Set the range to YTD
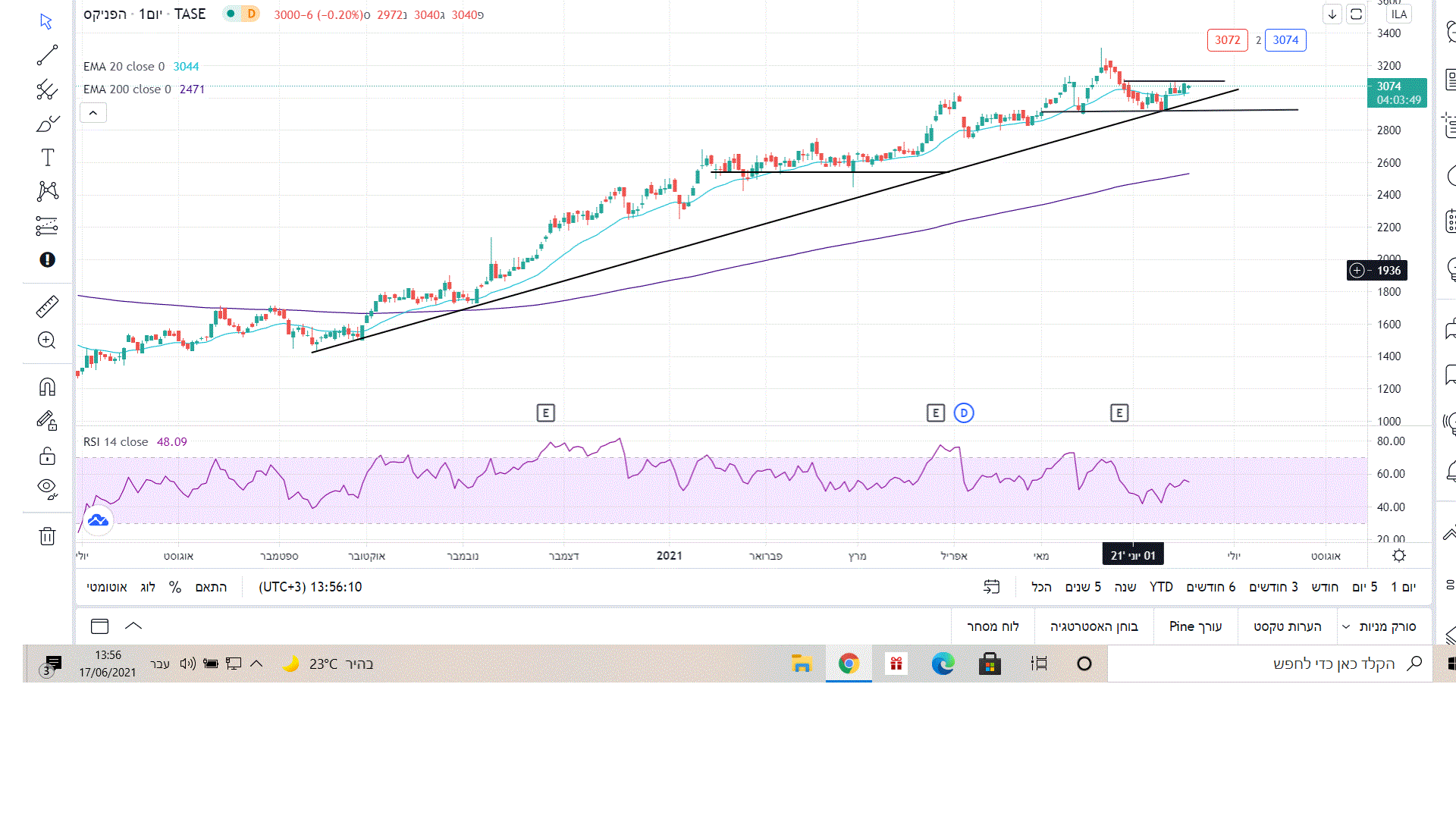This screenshot has width=1456, height=819. (x=1161, y=587)
